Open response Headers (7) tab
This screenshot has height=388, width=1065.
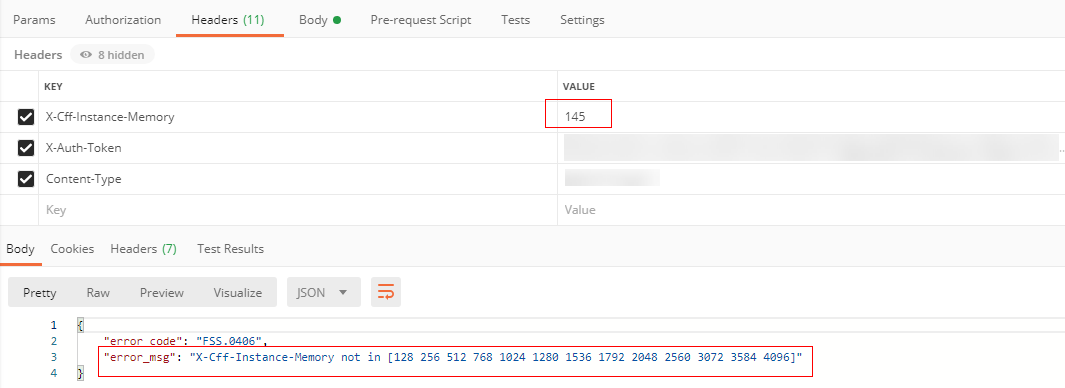click(143, 249)
